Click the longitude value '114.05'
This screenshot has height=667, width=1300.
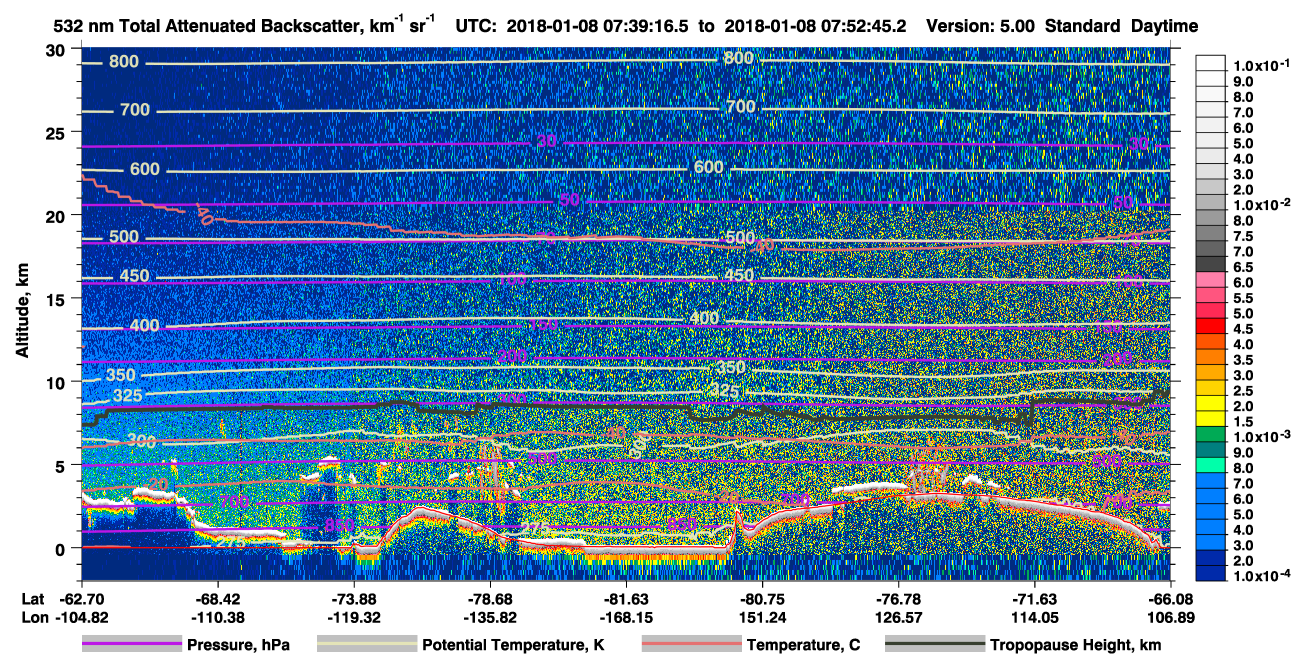(1034, 617)
